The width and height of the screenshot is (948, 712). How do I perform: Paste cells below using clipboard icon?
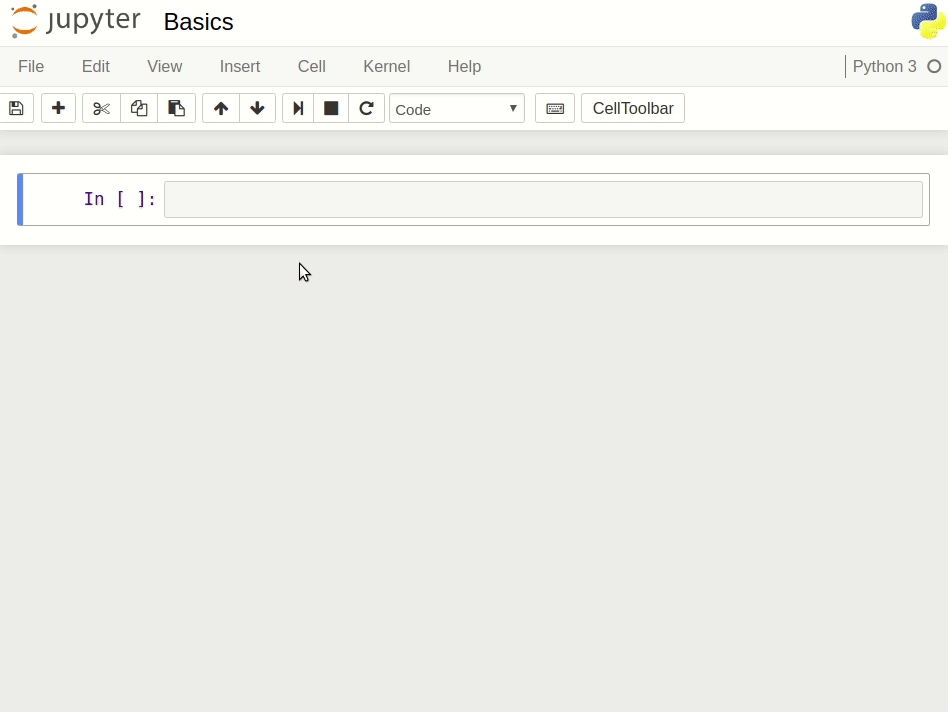[177, 108]
